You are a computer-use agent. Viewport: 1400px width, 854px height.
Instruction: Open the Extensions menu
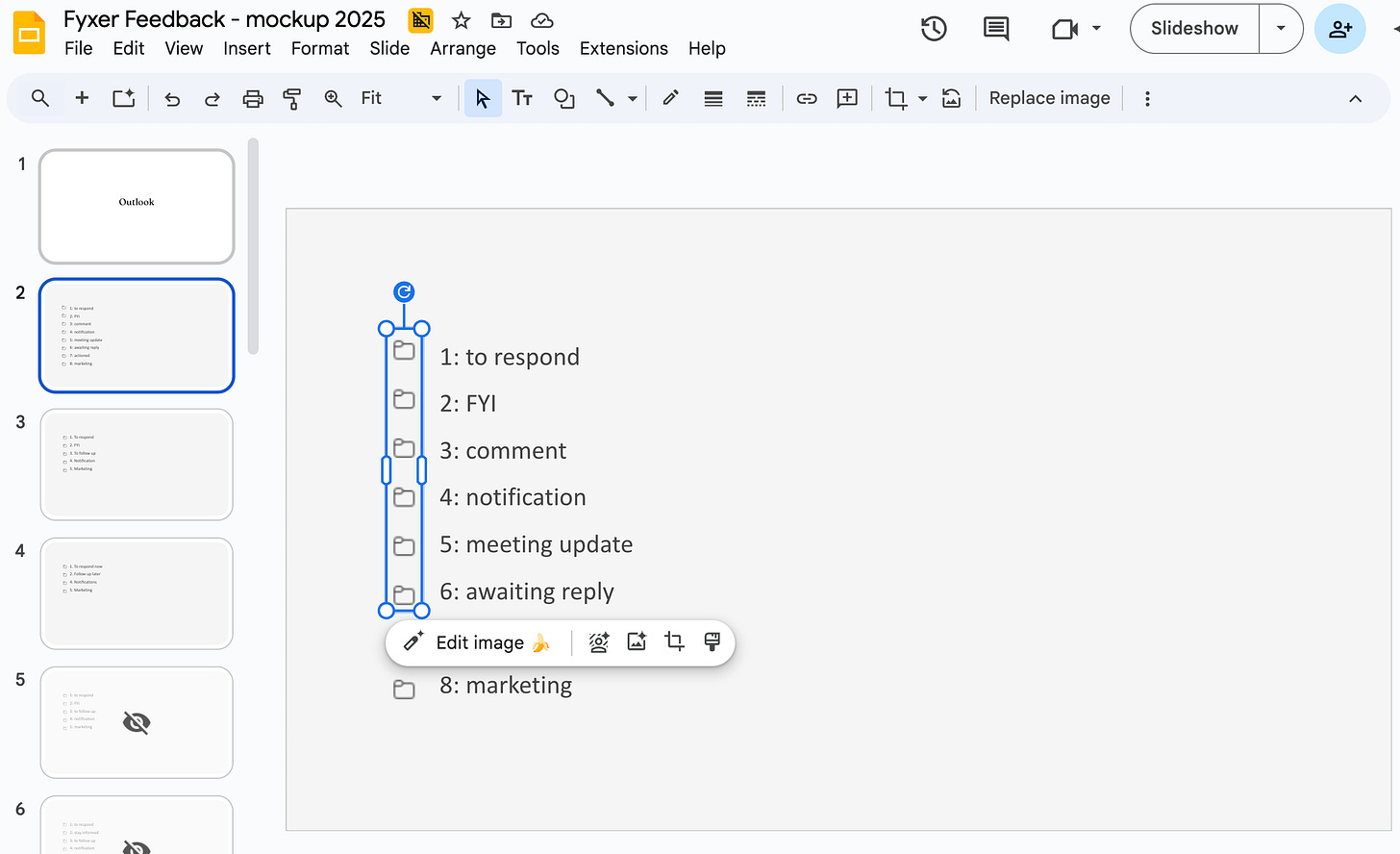click(624, 48)
